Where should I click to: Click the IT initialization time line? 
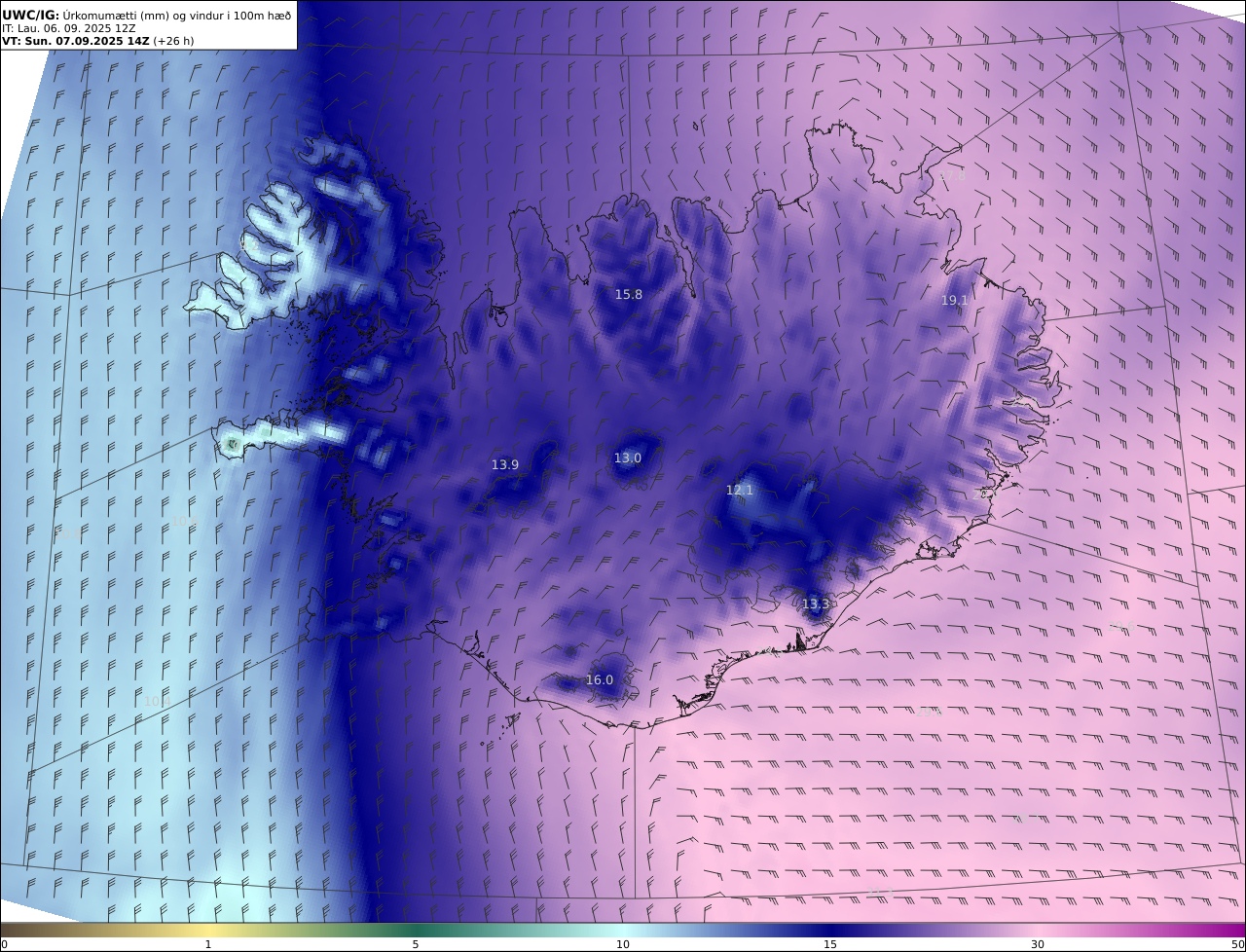(69, 28)
